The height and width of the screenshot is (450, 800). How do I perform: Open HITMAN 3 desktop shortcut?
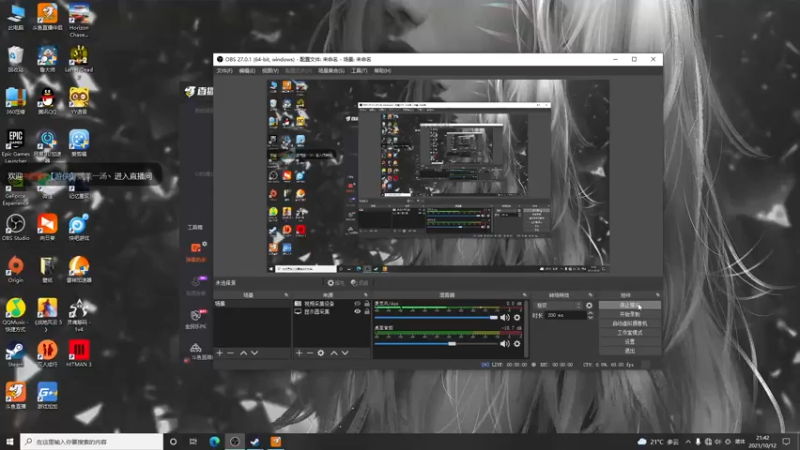tap(79, 354)
